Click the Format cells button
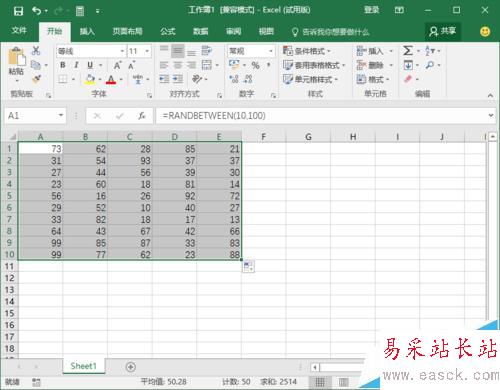The image size is (500, 390). 373,79
